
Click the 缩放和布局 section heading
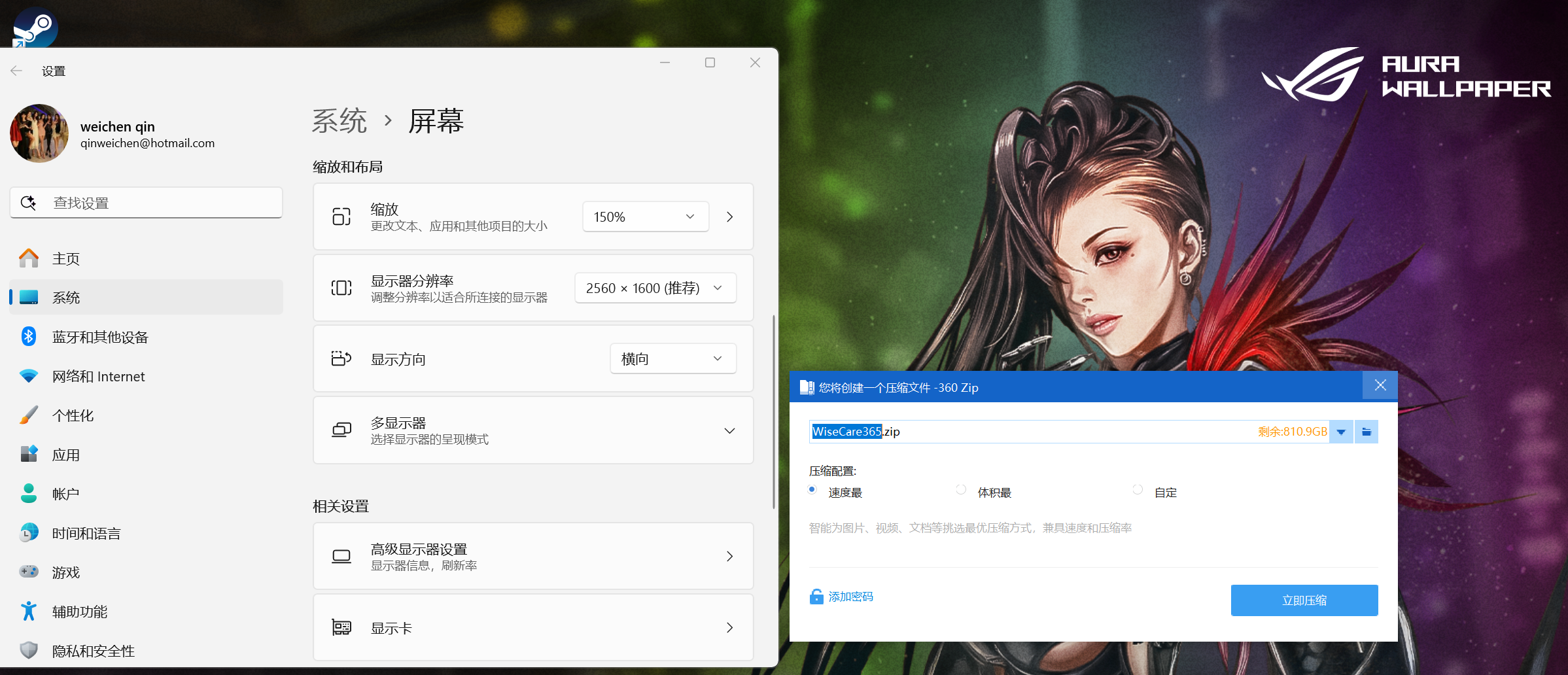[348, 167]
